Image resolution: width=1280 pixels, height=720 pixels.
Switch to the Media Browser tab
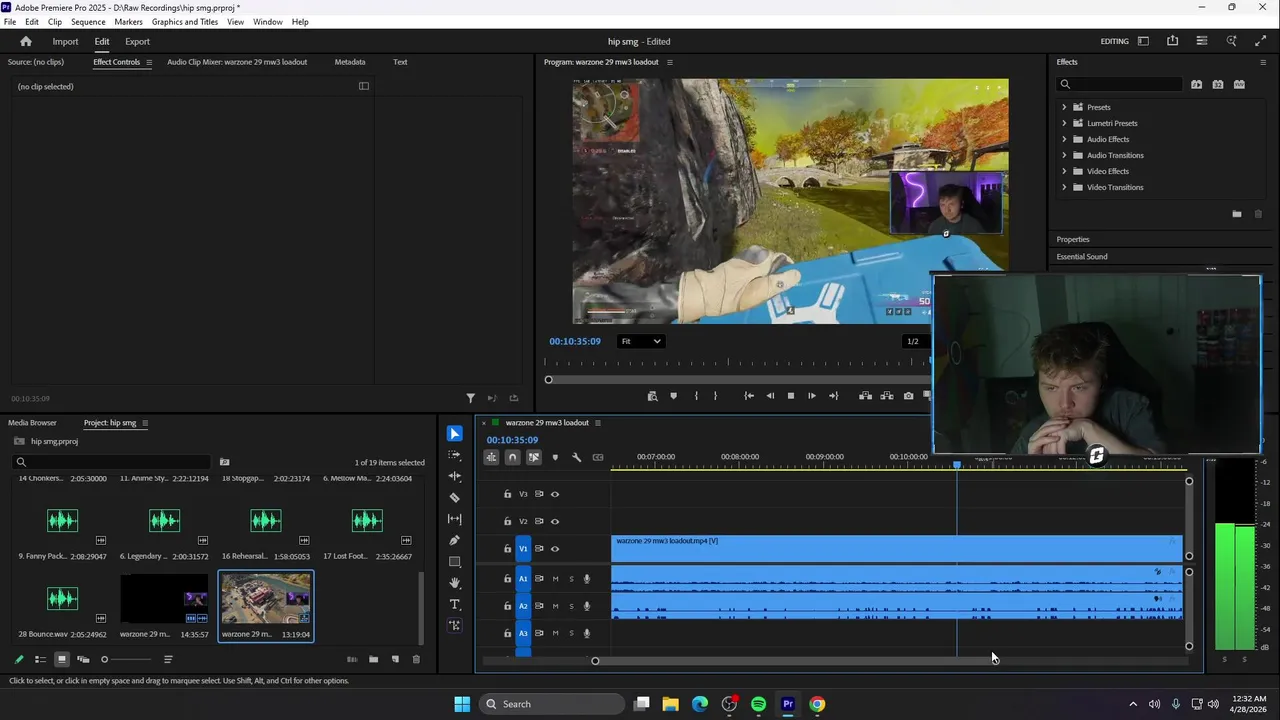click(32, 423)
